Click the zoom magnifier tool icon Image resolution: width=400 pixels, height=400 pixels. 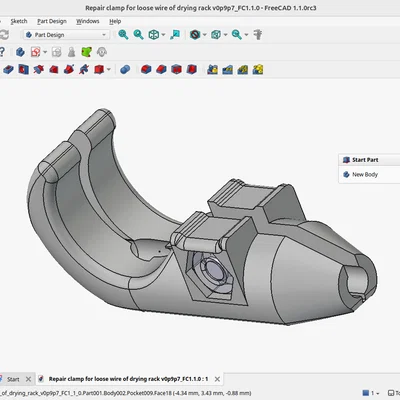(x=237, y=35)
